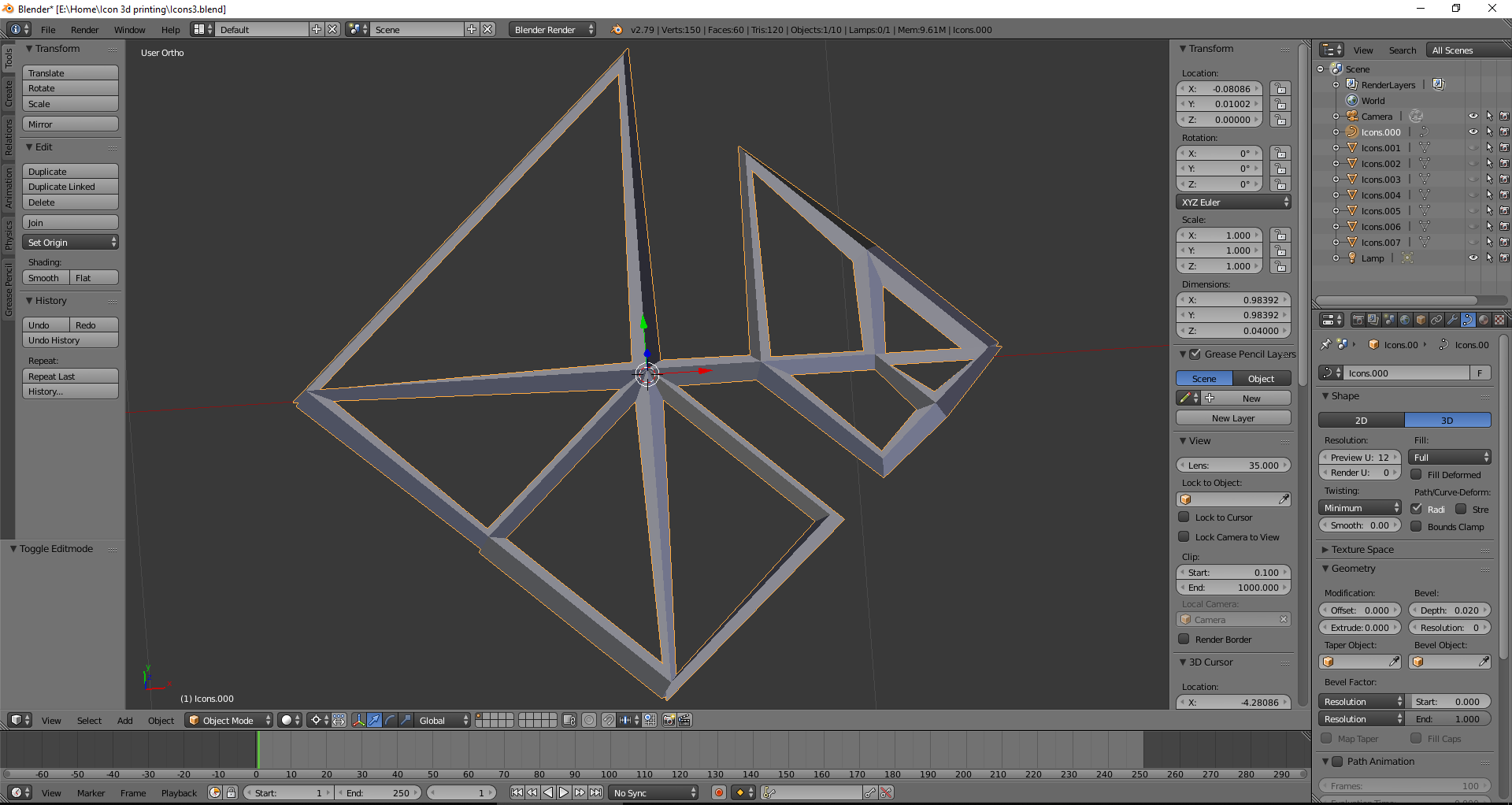Select the 2D shape button

tap(1362, 420)
